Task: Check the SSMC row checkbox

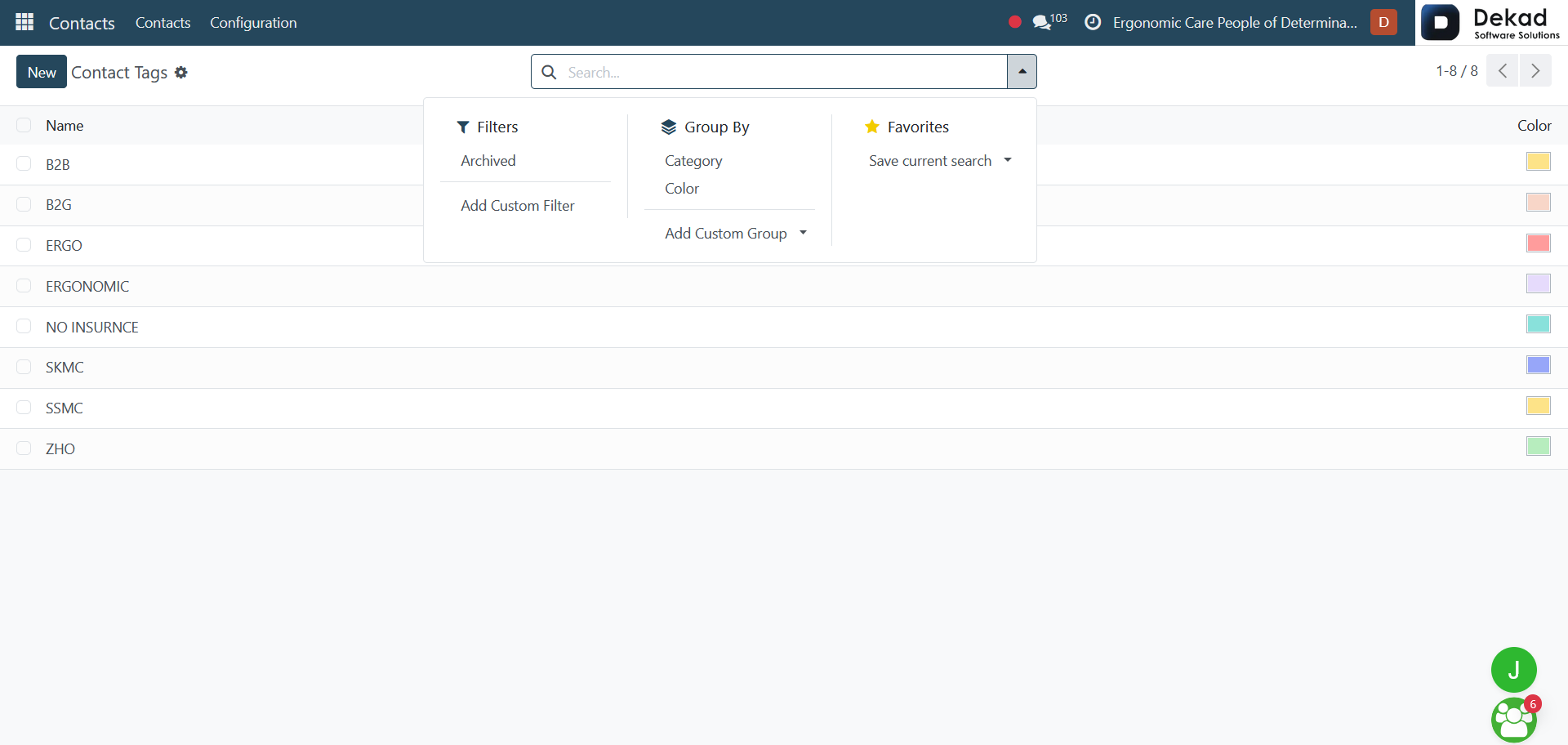Action: (24, 407)
